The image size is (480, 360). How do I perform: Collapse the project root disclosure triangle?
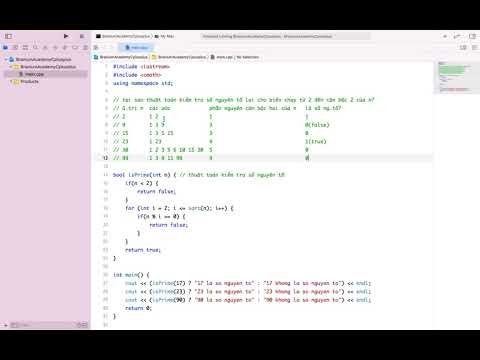(6, 59)
